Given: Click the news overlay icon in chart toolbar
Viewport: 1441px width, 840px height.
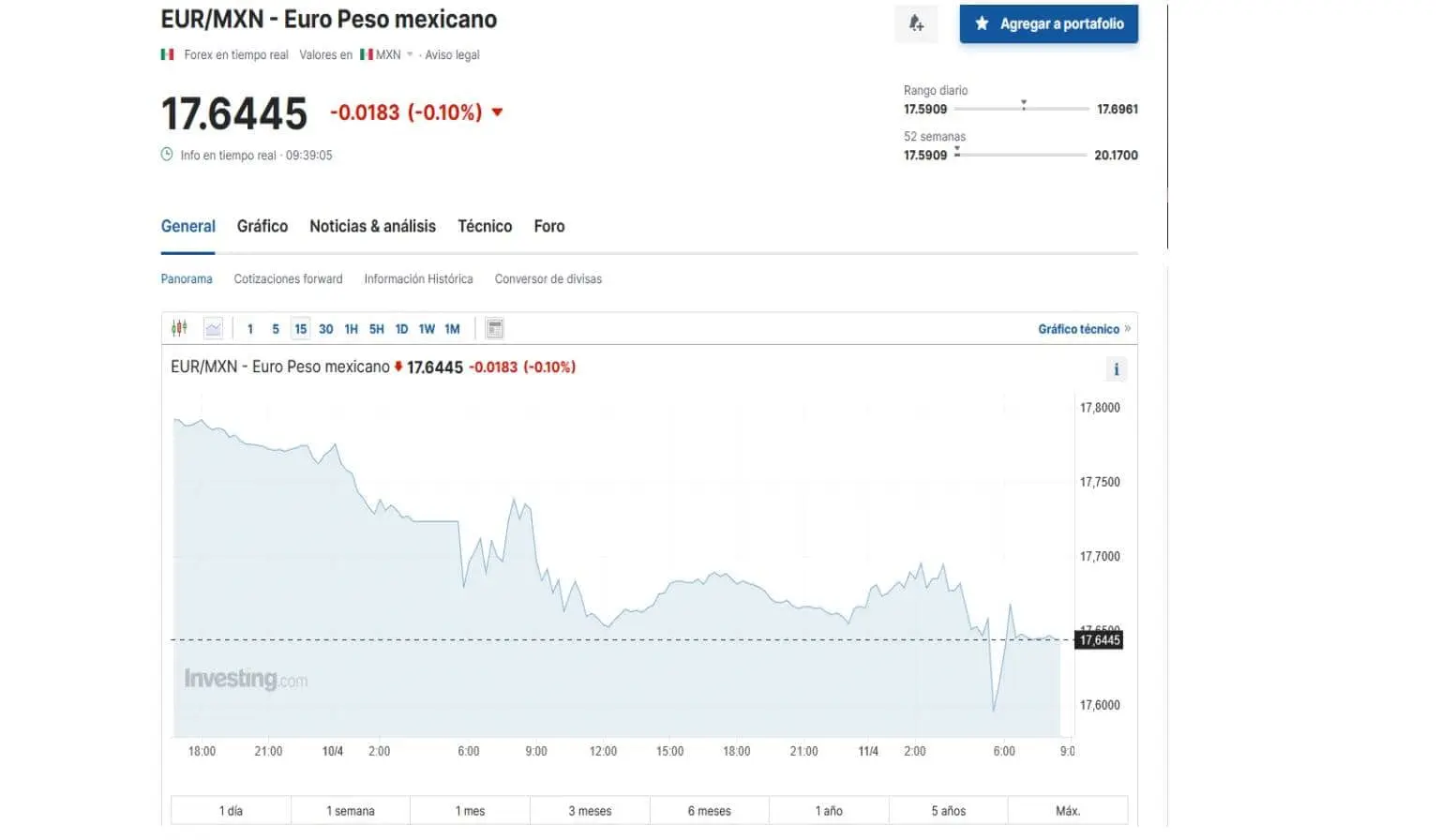Looking at the screenshot, I should coord(495,328).
